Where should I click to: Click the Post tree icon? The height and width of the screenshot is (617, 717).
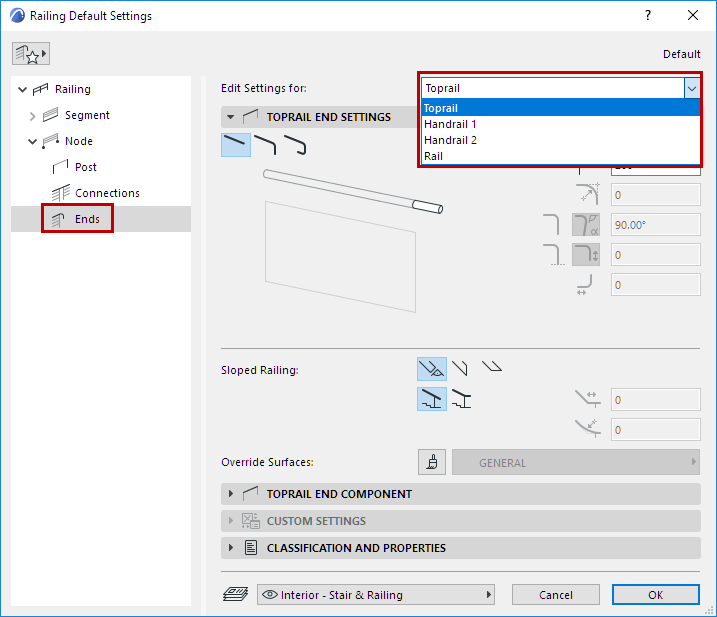[60, 166]
